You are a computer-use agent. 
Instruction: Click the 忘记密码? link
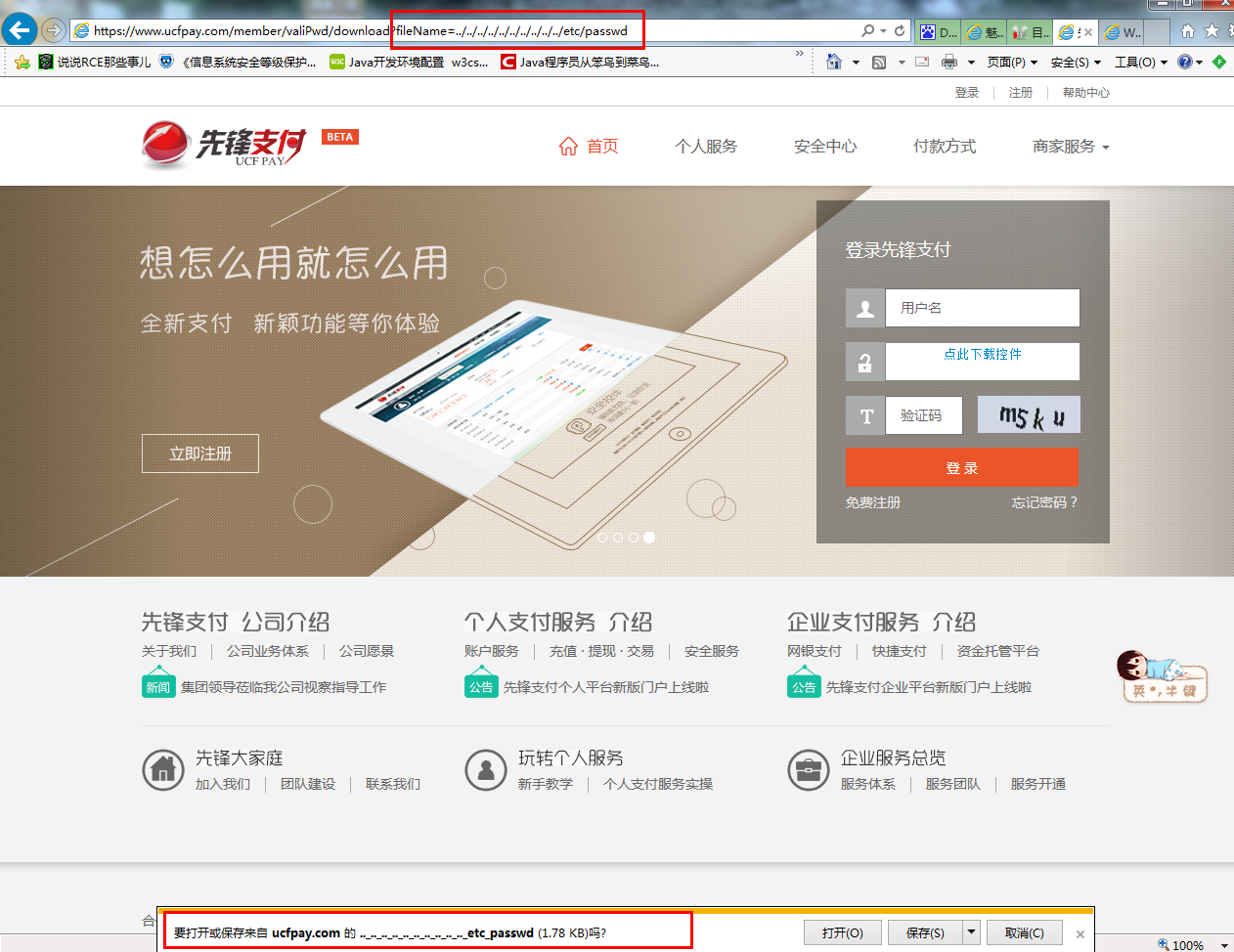click(x=1045, y=502)
